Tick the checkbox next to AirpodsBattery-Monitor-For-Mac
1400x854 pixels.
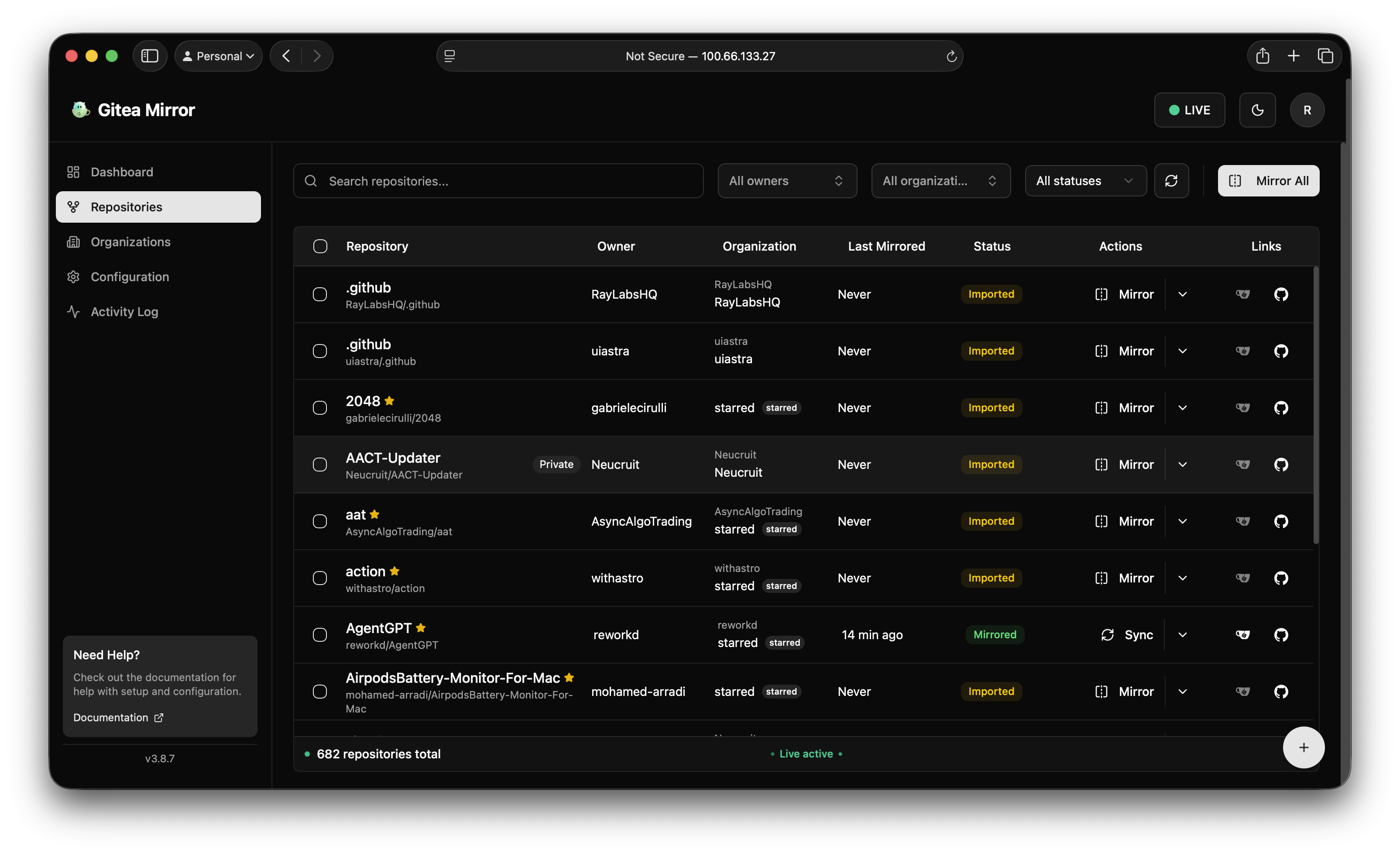pos(320,692)
